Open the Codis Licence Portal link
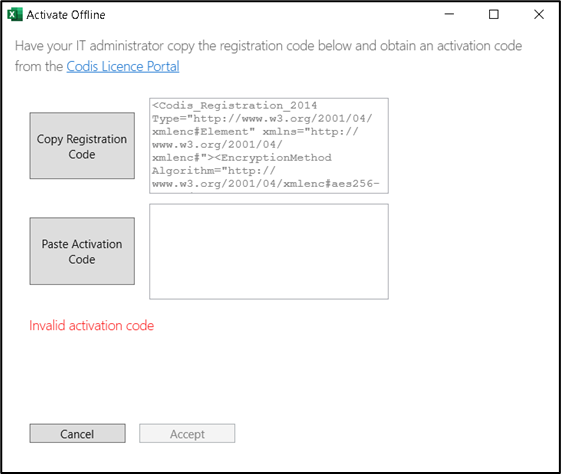 [123, 67]
